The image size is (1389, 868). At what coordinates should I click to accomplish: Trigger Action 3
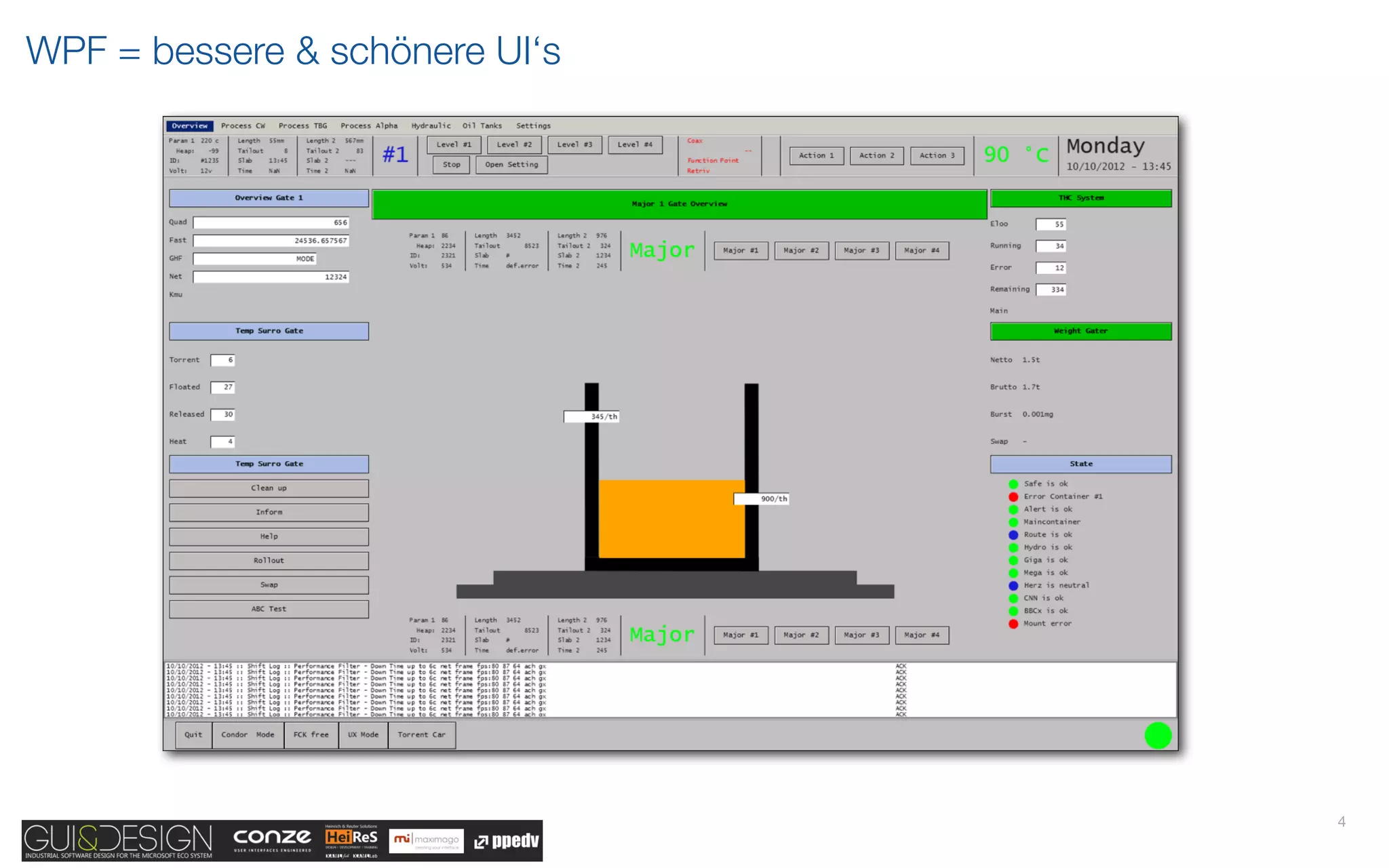point(937,156)
